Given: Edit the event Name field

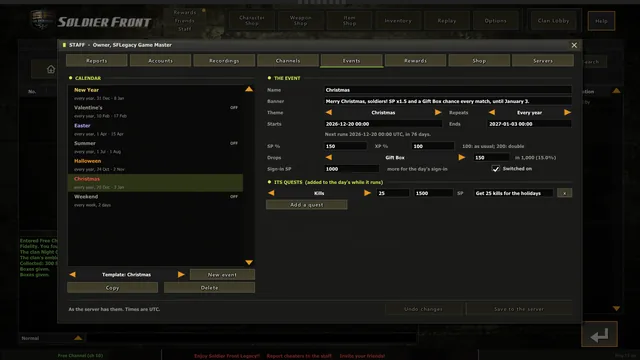Looking at the screenshot, I should point(448,90).
